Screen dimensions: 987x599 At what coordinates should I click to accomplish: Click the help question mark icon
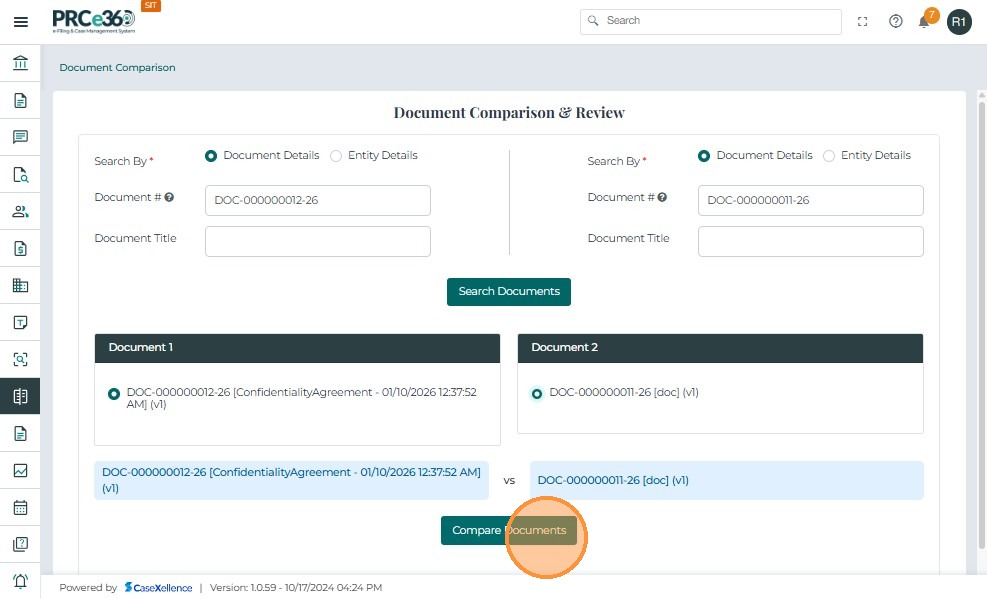pyautogui.click(x=896, y=21)
